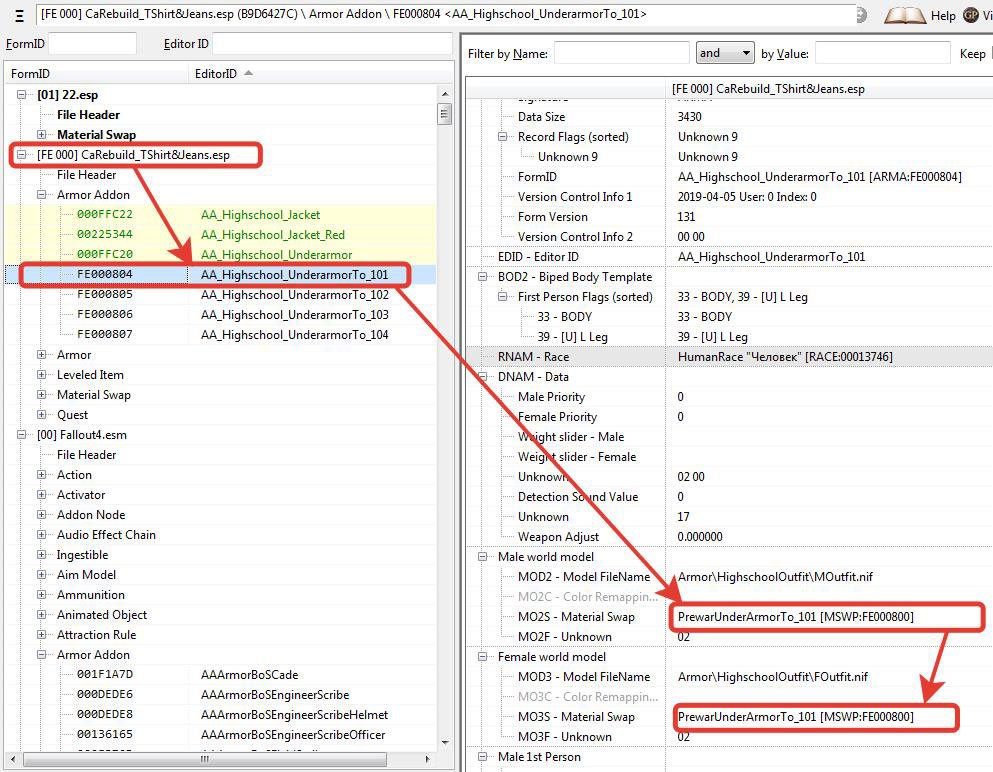Open the hamburger main menu icon

click(20, 15)
